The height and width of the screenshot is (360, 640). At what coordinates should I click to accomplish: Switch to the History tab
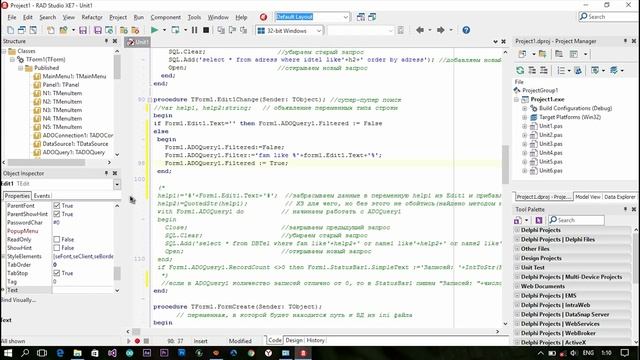tap(315, 340)
